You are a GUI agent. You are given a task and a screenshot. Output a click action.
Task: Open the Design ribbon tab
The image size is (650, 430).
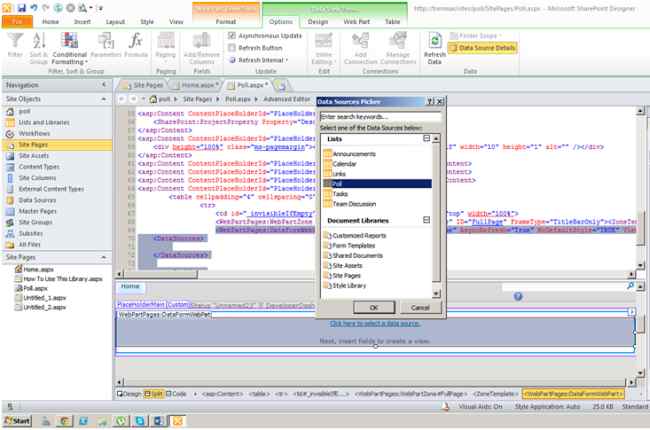[318, 22]
